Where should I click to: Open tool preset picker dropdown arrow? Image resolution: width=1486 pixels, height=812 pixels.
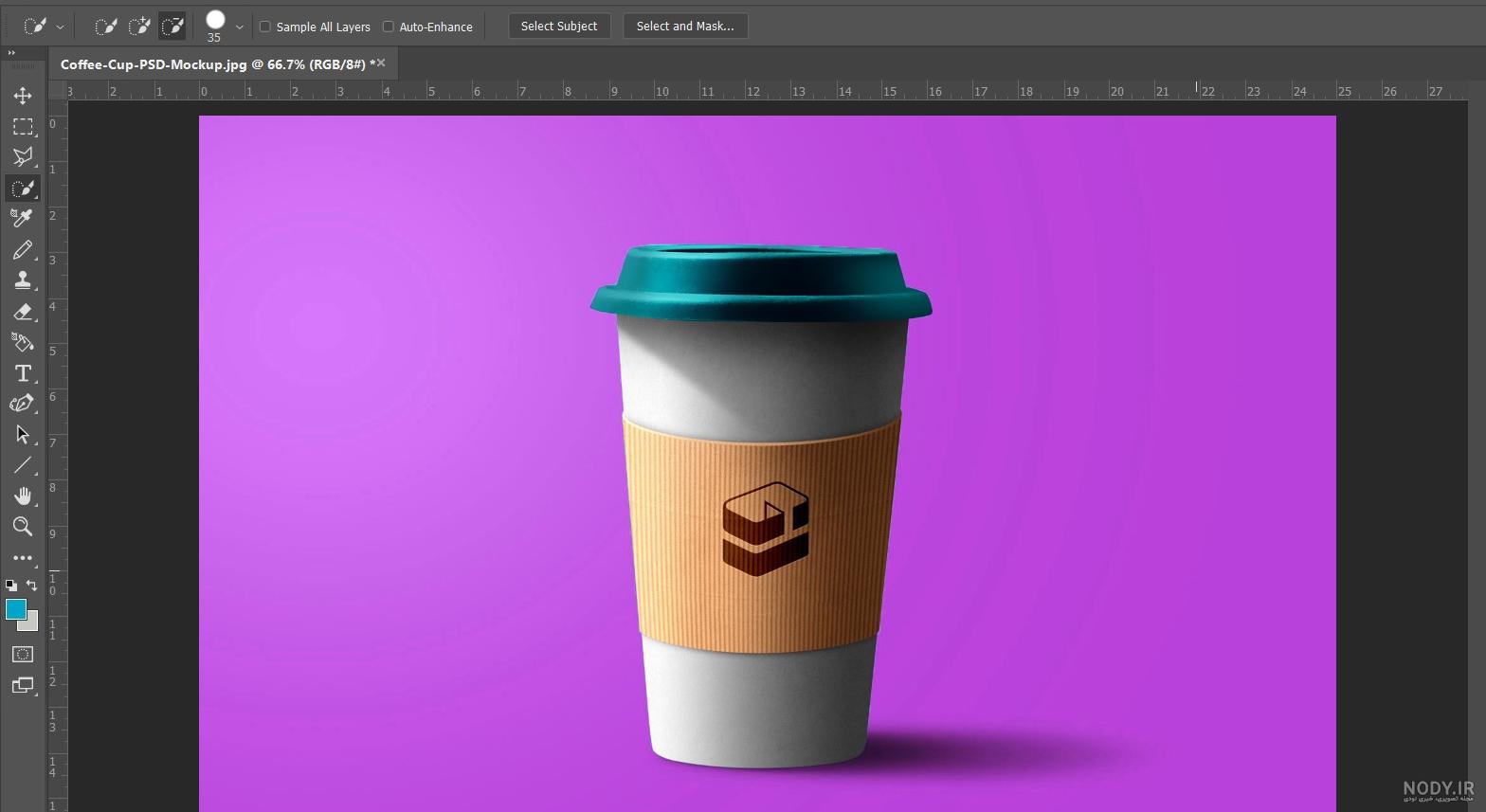60,27
